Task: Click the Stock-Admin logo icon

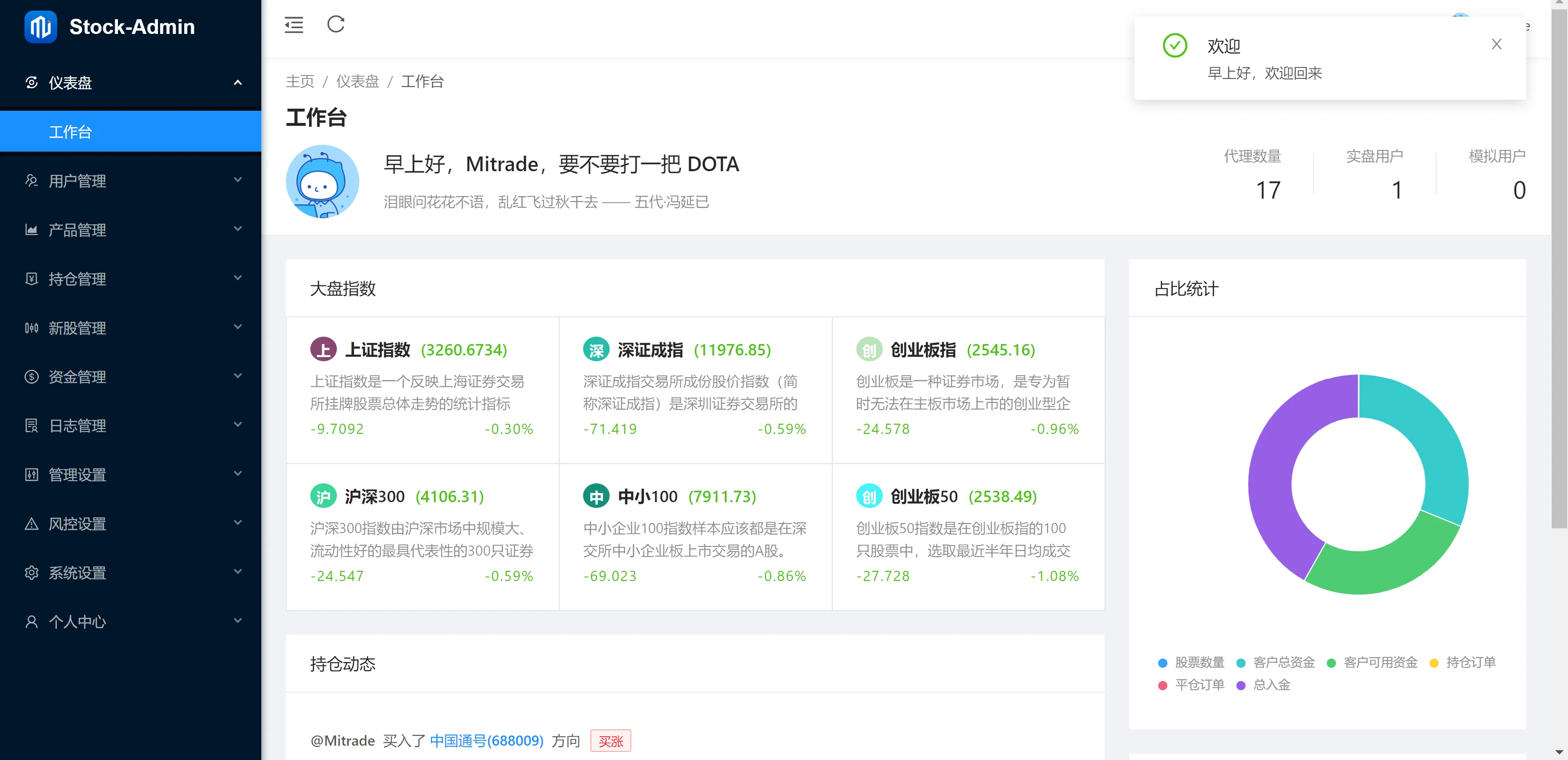Action: click(40, 27)
